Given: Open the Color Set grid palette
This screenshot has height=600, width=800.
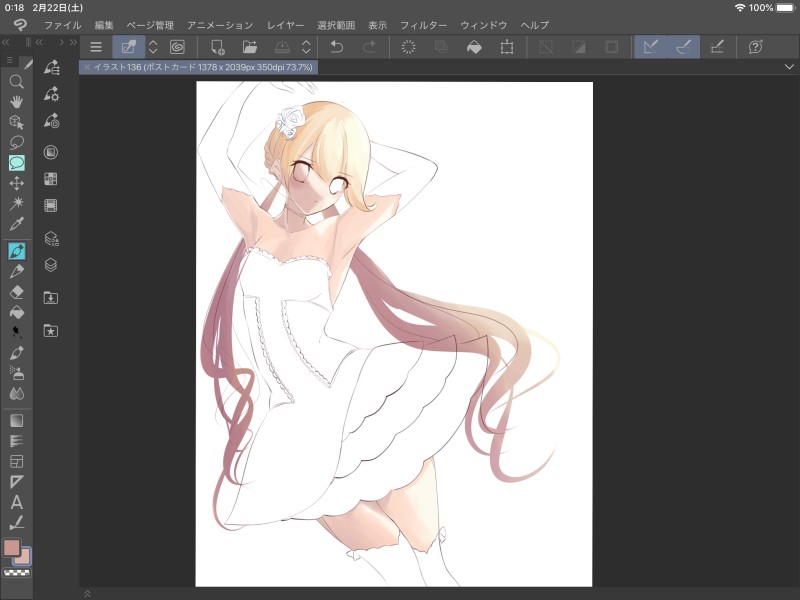Looking at the screenshot, I should coord(51,179).
